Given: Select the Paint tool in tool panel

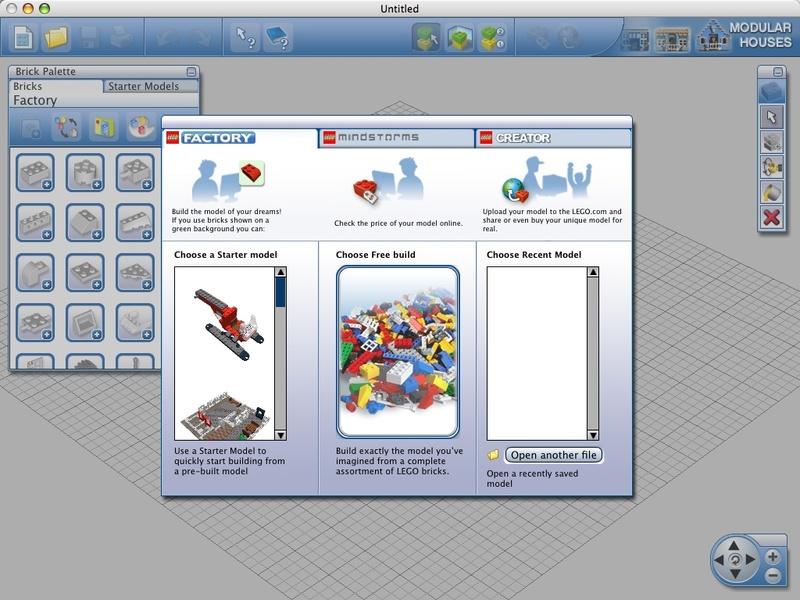Looking at the screenshot, I should click(771, 192).
